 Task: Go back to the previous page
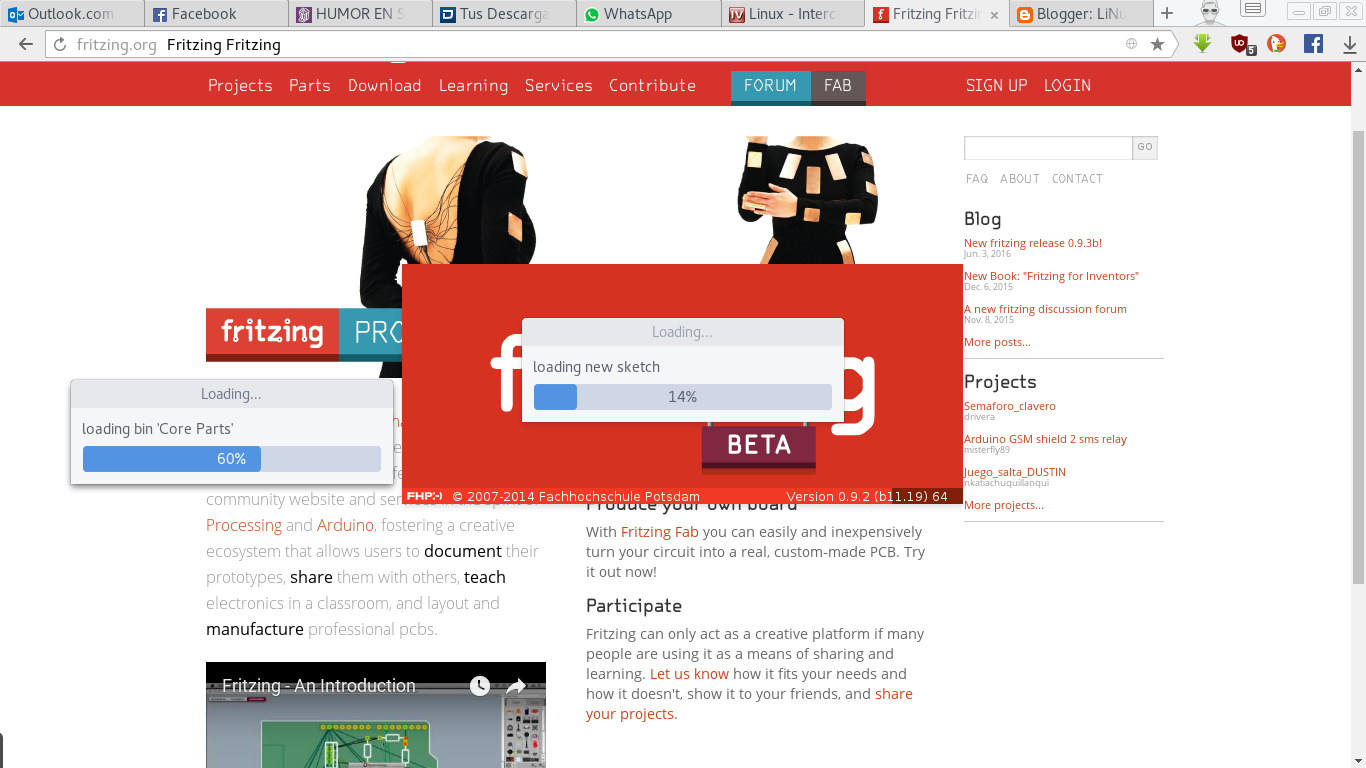pyautogui.click(x=26, y=45)
